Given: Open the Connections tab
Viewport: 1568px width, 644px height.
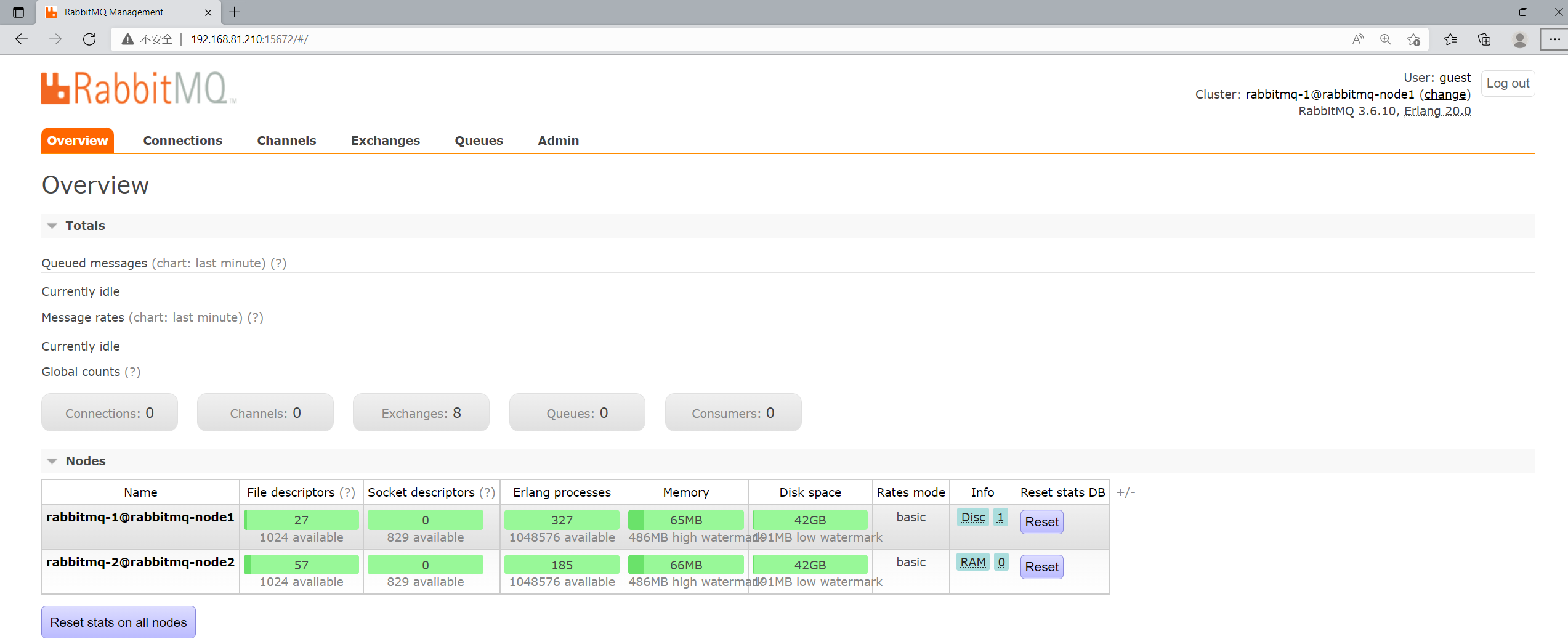Looking at the screenshot, I should 183,141.
